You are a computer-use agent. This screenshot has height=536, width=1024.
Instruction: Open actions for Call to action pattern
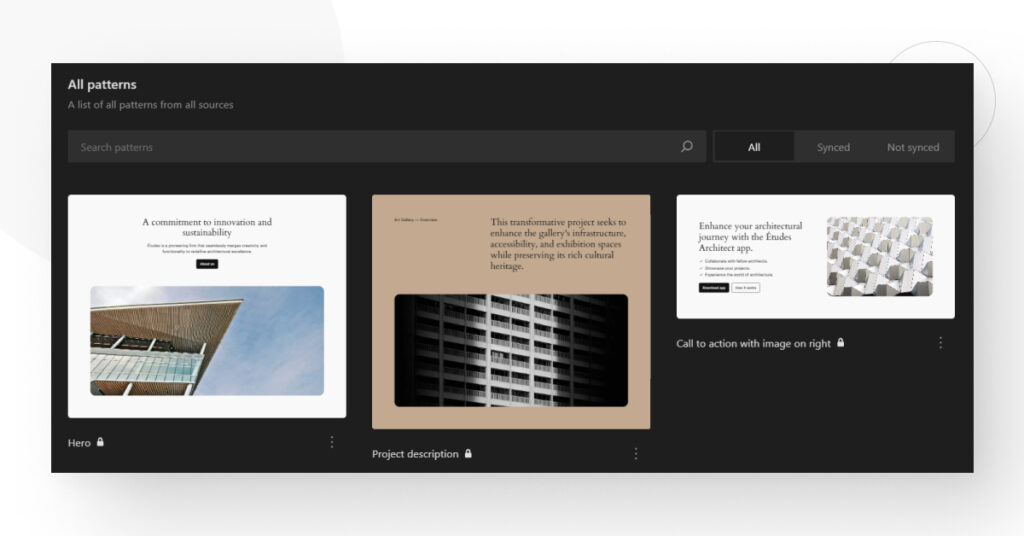pyautogui.click(x=940, y=343)
